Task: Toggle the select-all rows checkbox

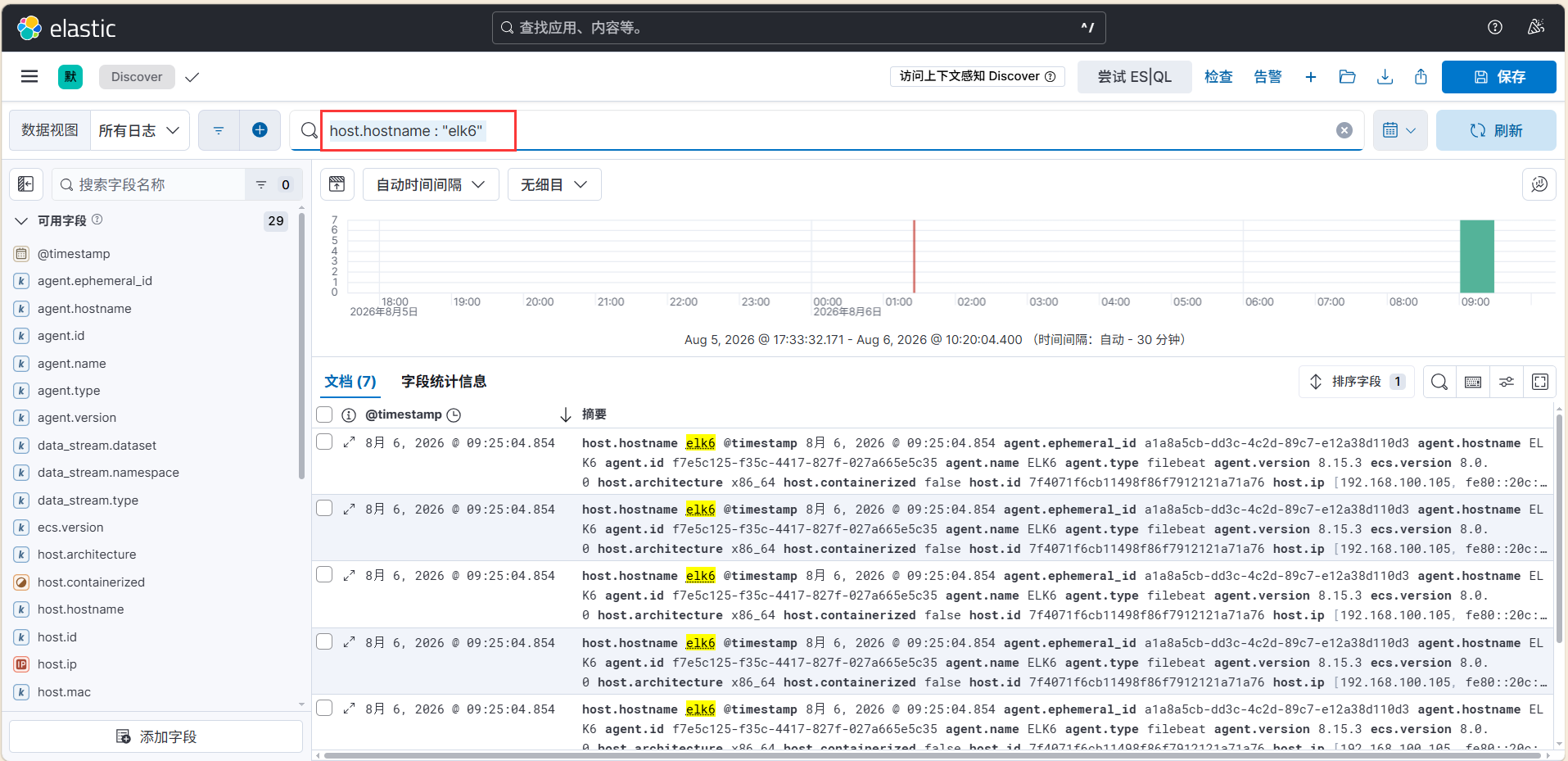Action: click(324, 414)
